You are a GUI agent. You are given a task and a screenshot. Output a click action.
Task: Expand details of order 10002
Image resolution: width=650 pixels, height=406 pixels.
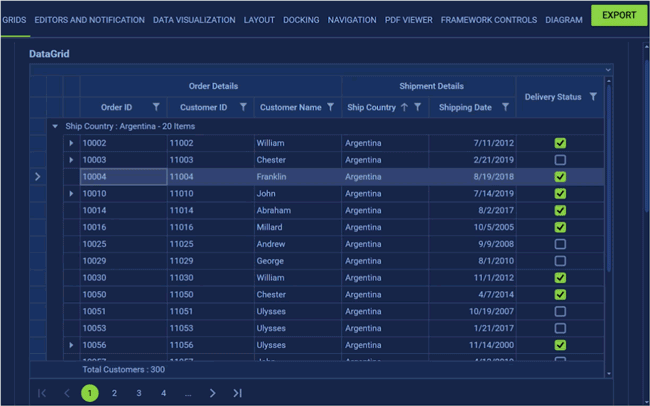coord(71,143)
